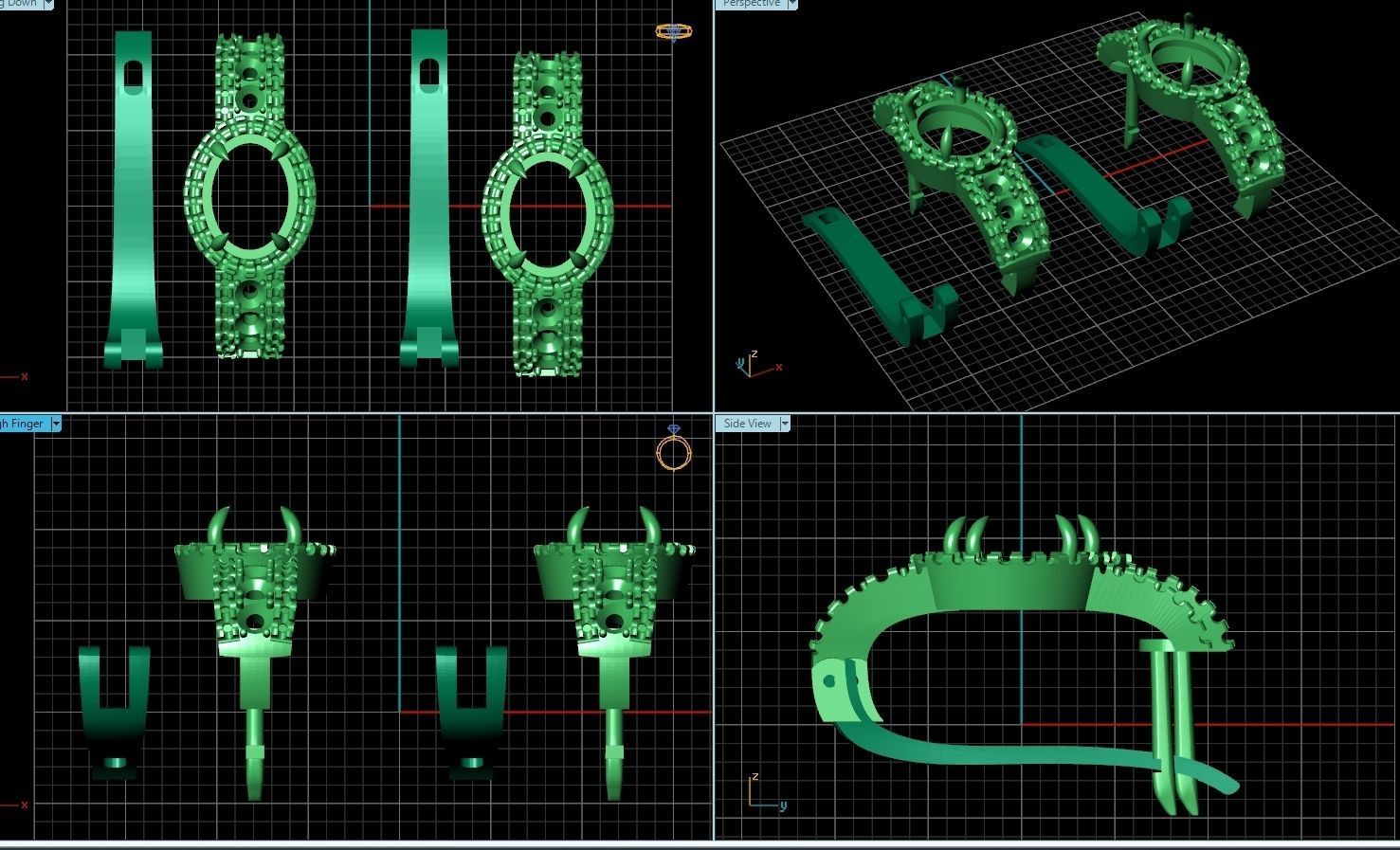Click the ring orientation icon in Looking Down viewport
This screenshot has height=850, width=1400.
pos(673,32)
